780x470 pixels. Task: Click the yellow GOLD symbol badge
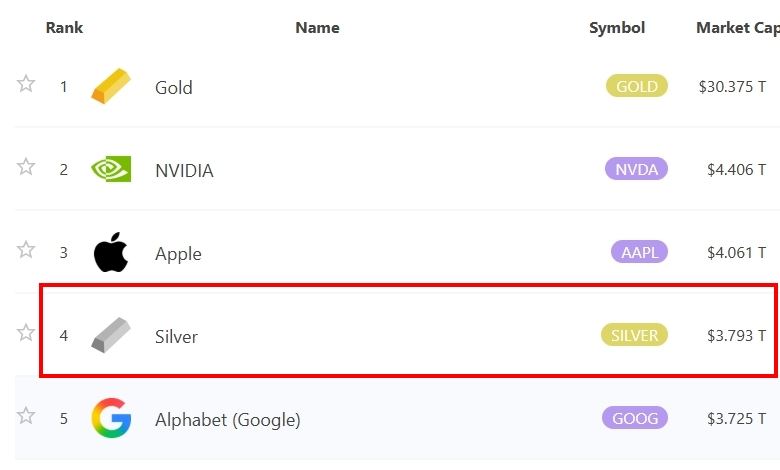(636, 86)
